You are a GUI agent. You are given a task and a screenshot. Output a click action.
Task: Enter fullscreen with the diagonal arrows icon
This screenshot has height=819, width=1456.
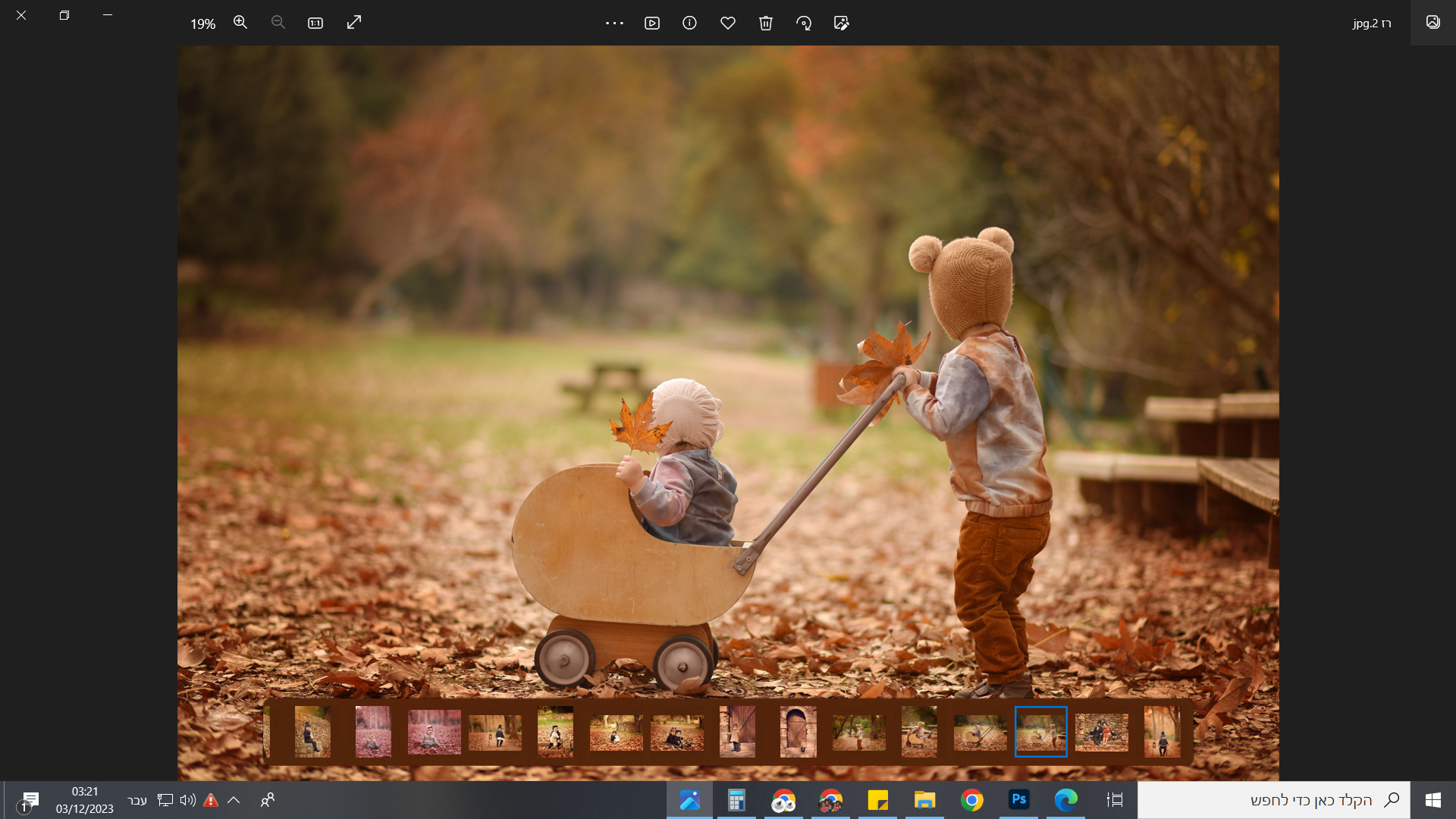pyautogui.click(x=354, y=23)
